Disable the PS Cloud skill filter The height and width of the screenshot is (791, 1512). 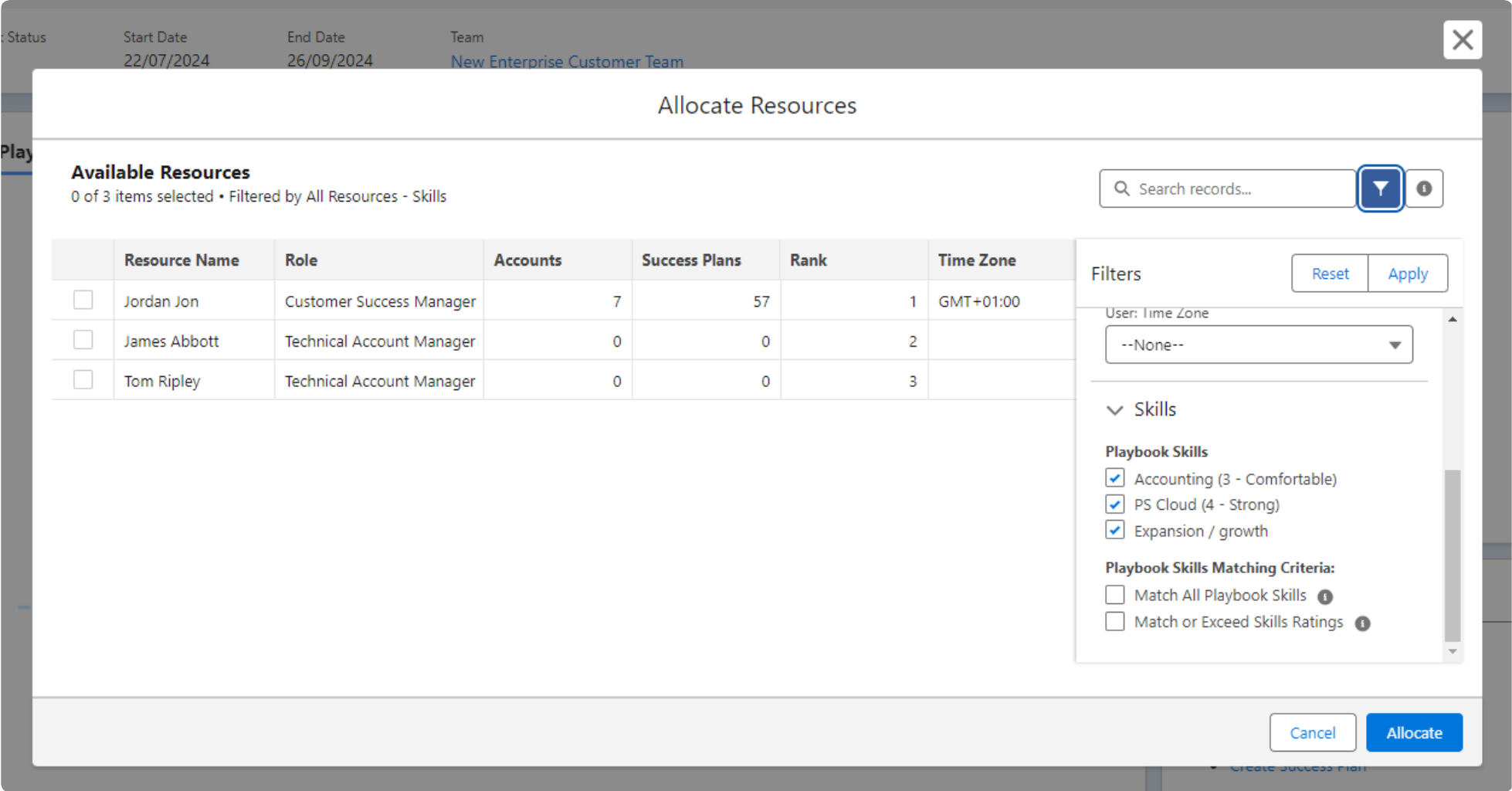pyautogui.click(x=1114, y=504)
